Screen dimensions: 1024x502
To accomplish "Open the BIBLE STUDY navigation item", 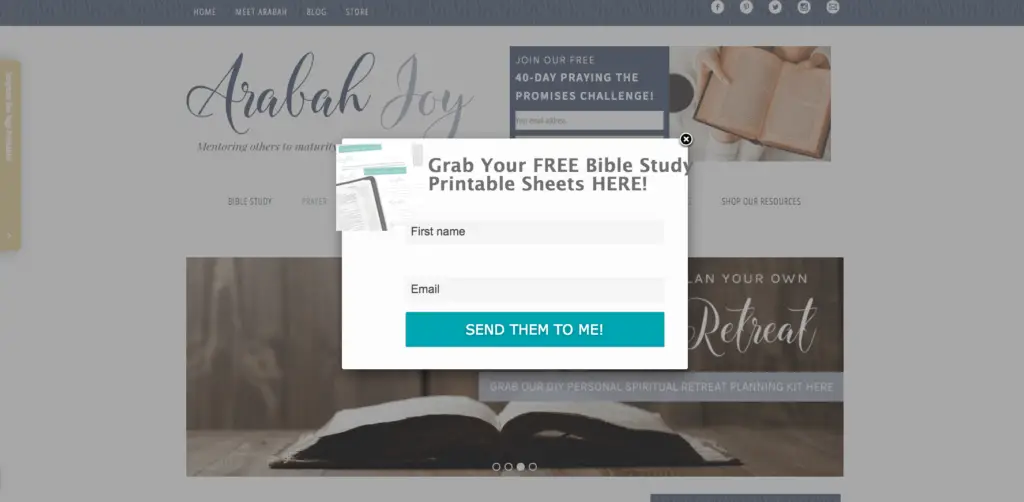I will click(249, 201).
